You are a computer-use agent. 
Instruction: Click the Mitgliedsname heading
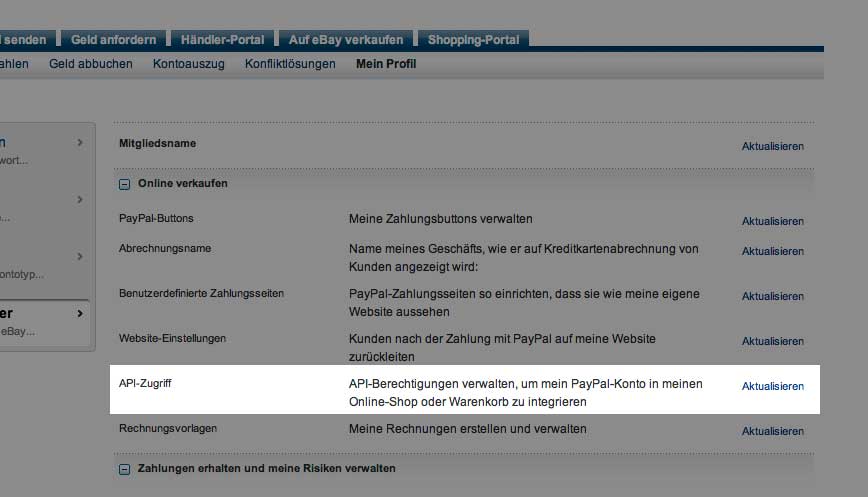157,143
